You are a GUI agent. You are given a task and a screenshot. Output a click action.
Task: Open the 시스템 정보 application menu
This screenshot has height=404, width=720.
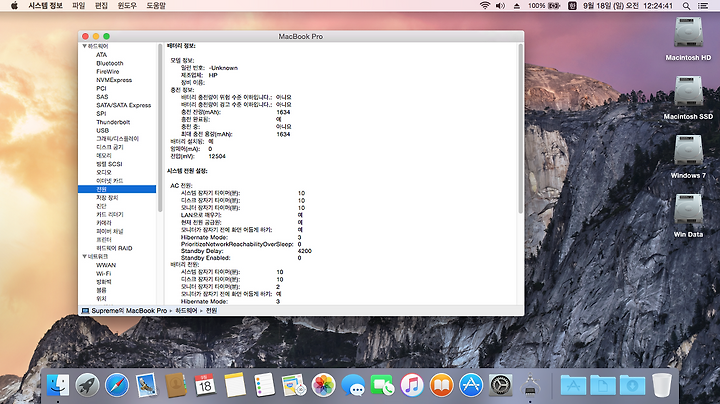(x=45, y=6)
